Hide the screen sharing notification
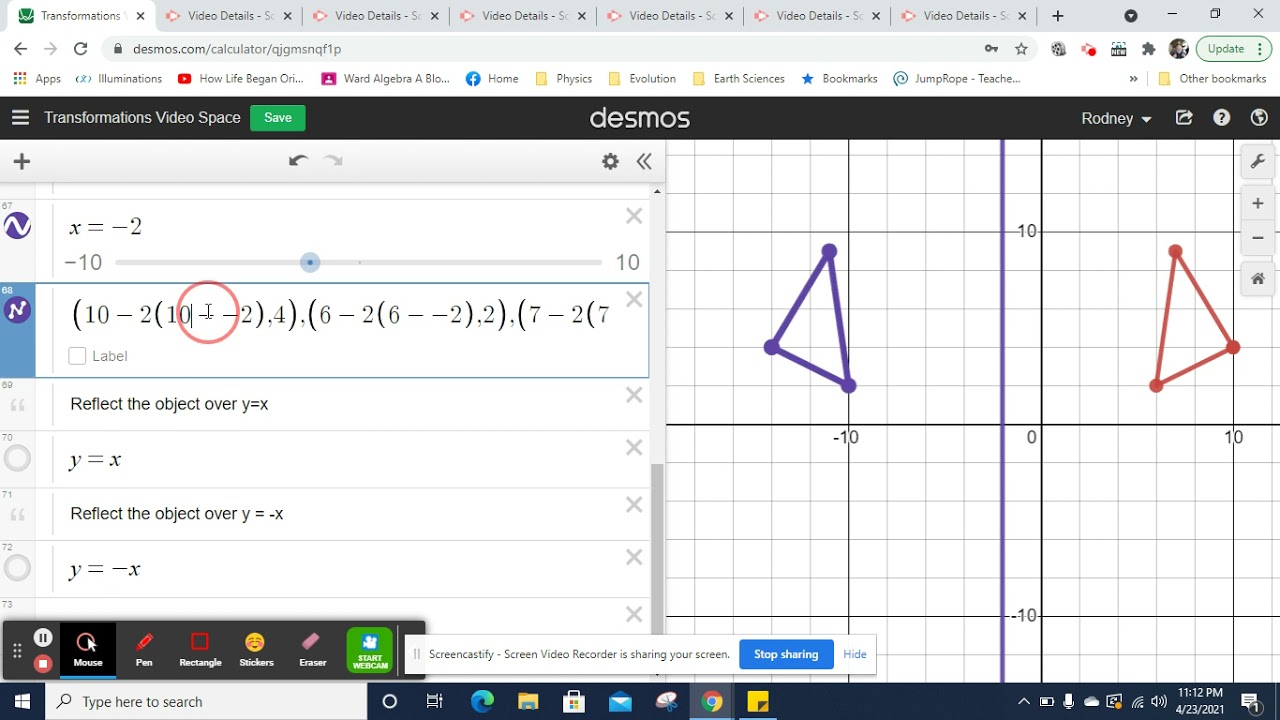The height and width of the screenshot is (720, 1280). pos(855,654)
